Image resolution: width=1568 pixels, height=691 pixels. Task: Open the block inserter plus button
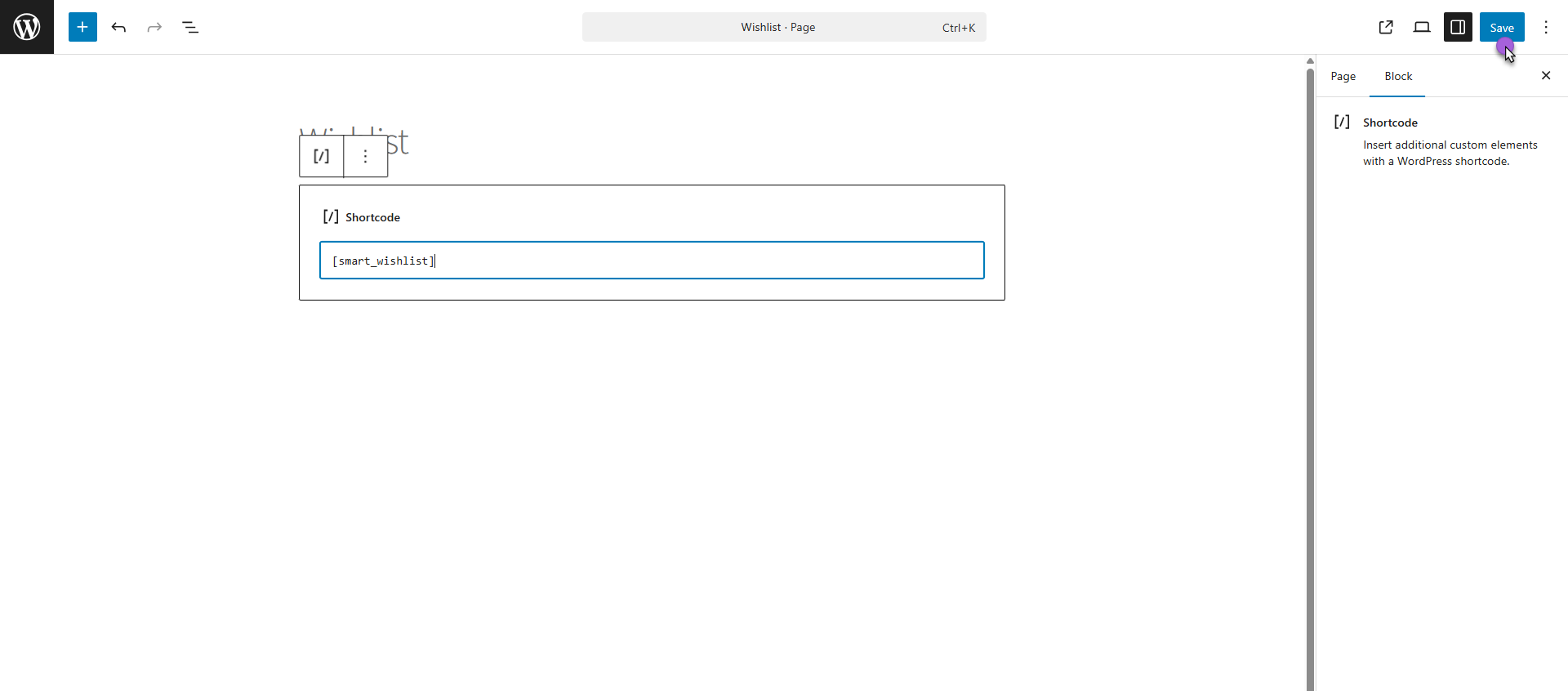pyautogui.click(x=82, y=27)
